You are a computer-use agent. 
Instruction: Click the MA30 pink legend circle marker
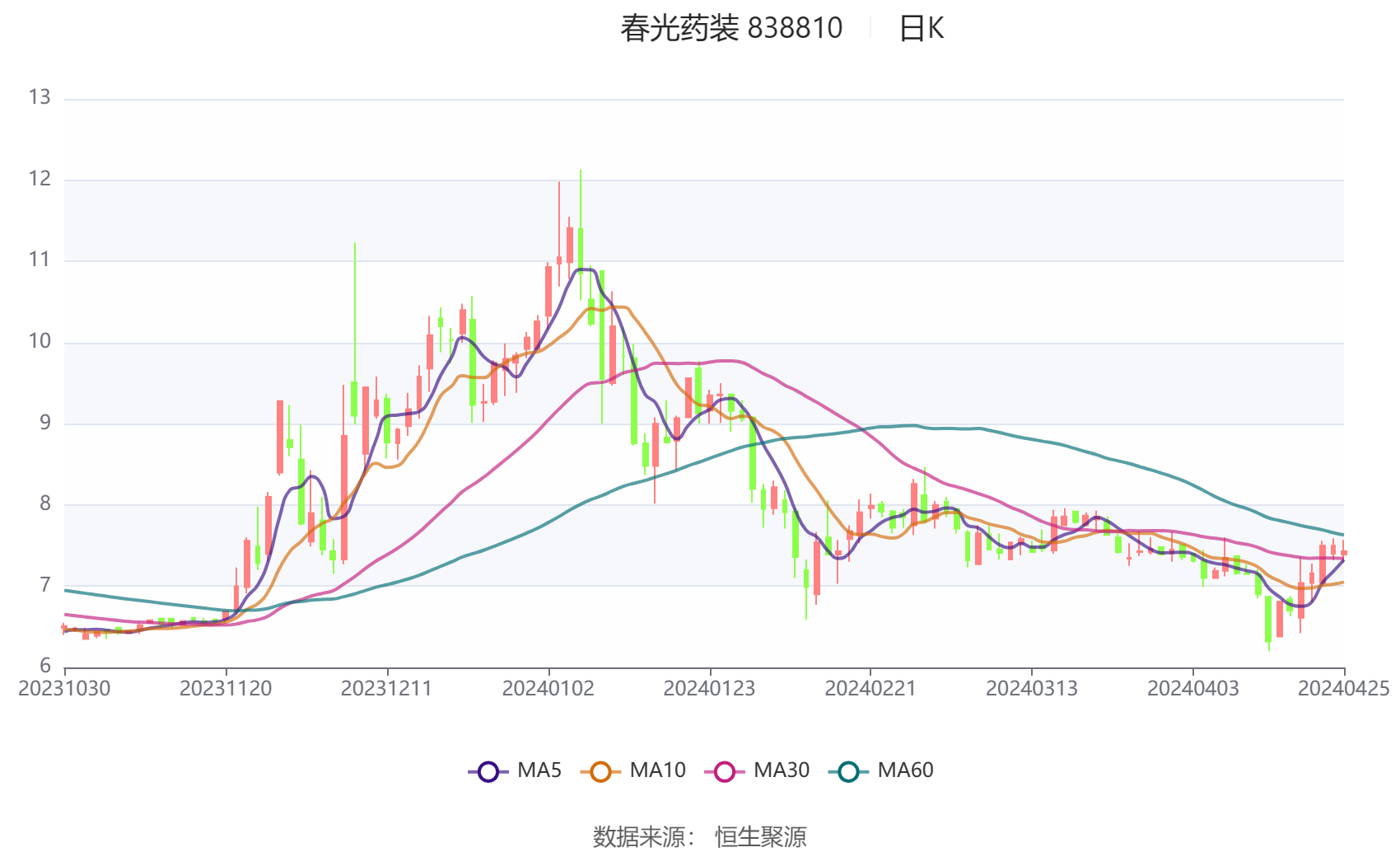(725, 771)
